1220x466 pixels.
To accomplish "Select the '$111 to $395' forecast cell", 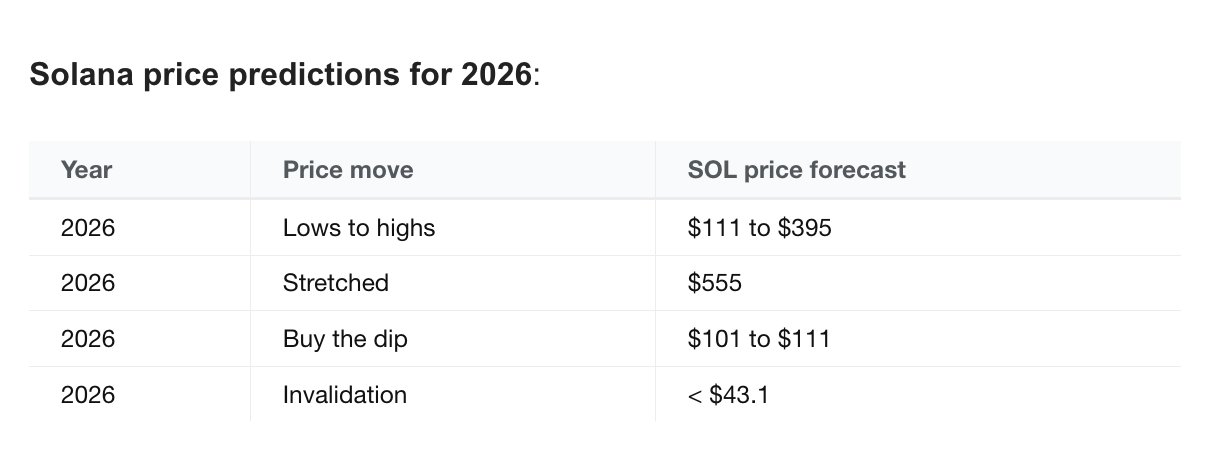I will tap(759, 228).
